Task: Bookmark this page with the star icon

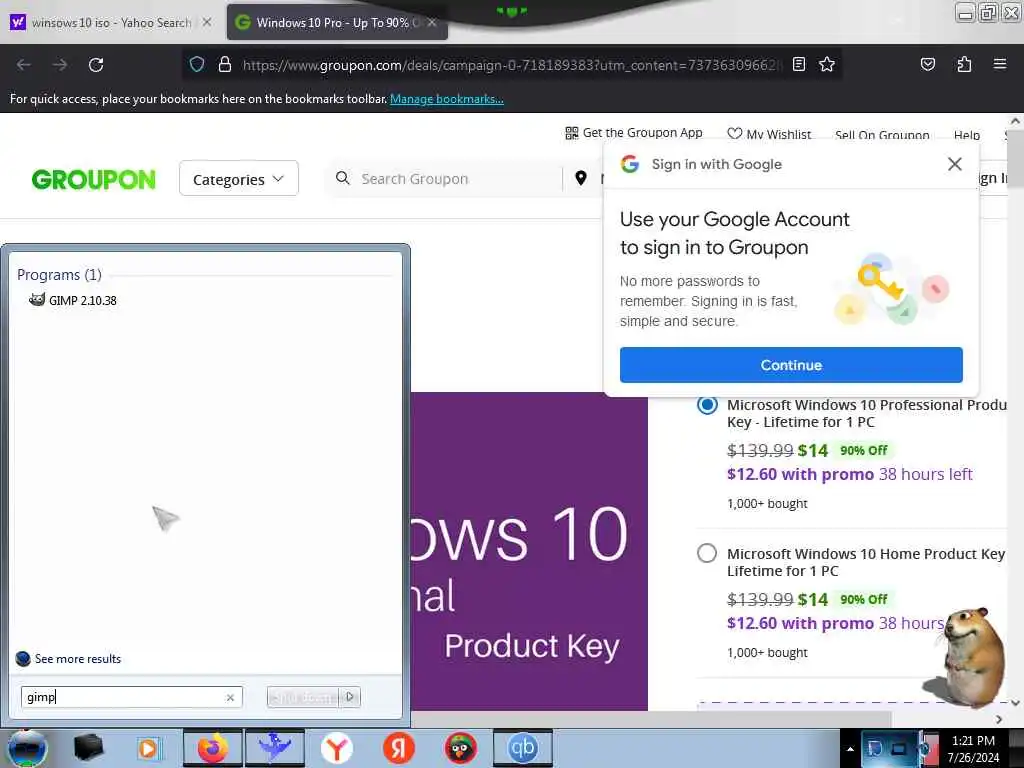Action: point(827,64)
